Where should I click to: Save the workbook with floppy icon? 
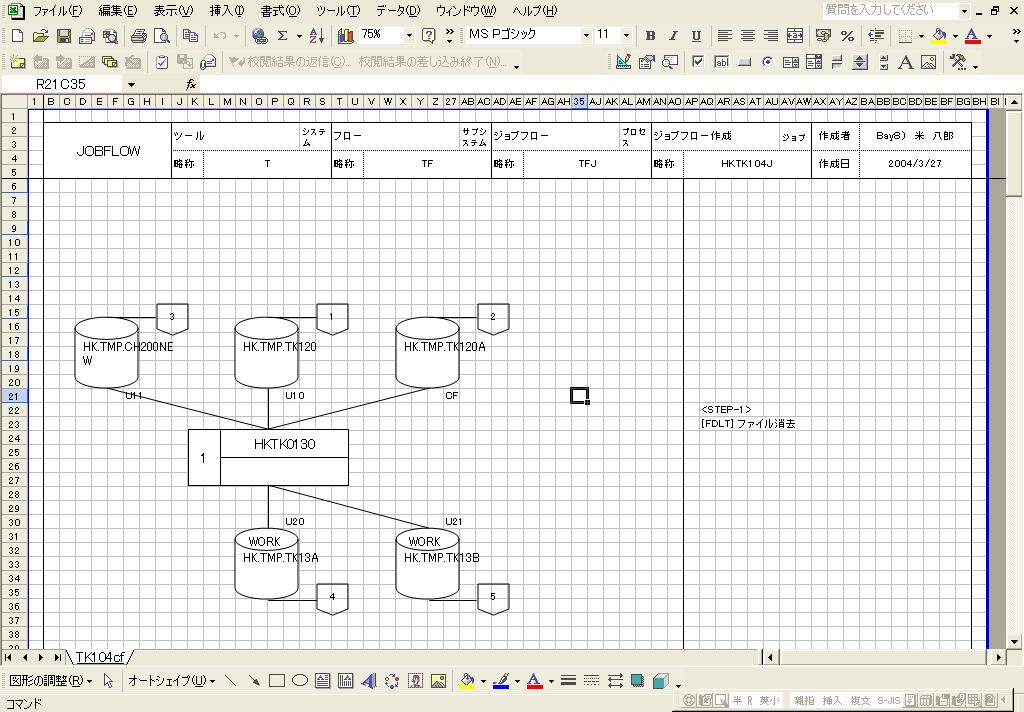click(x=63, y=35)
